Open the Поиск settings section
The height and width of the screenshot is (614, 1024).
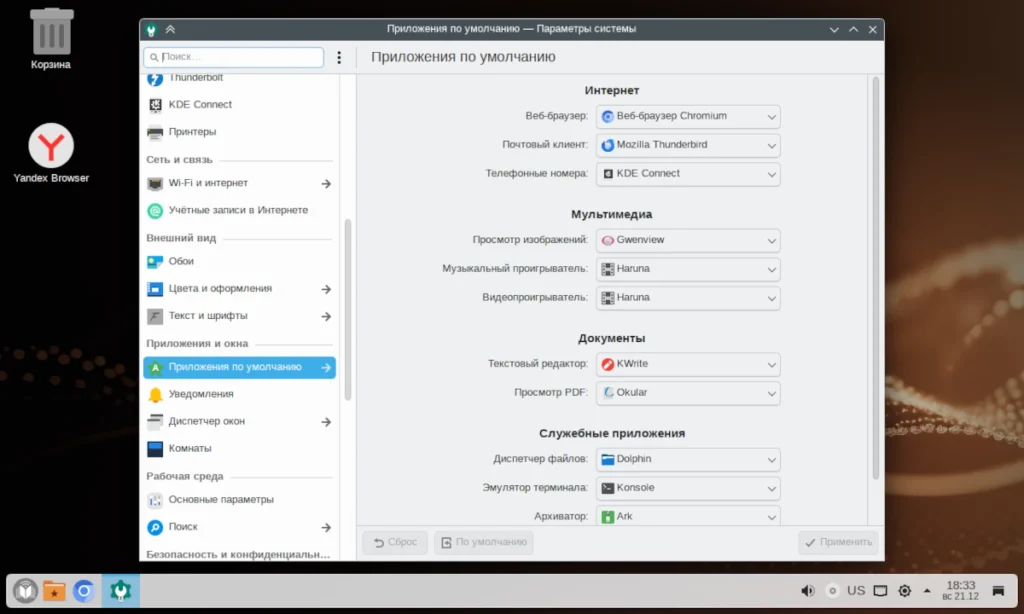[x=239, y=527]
